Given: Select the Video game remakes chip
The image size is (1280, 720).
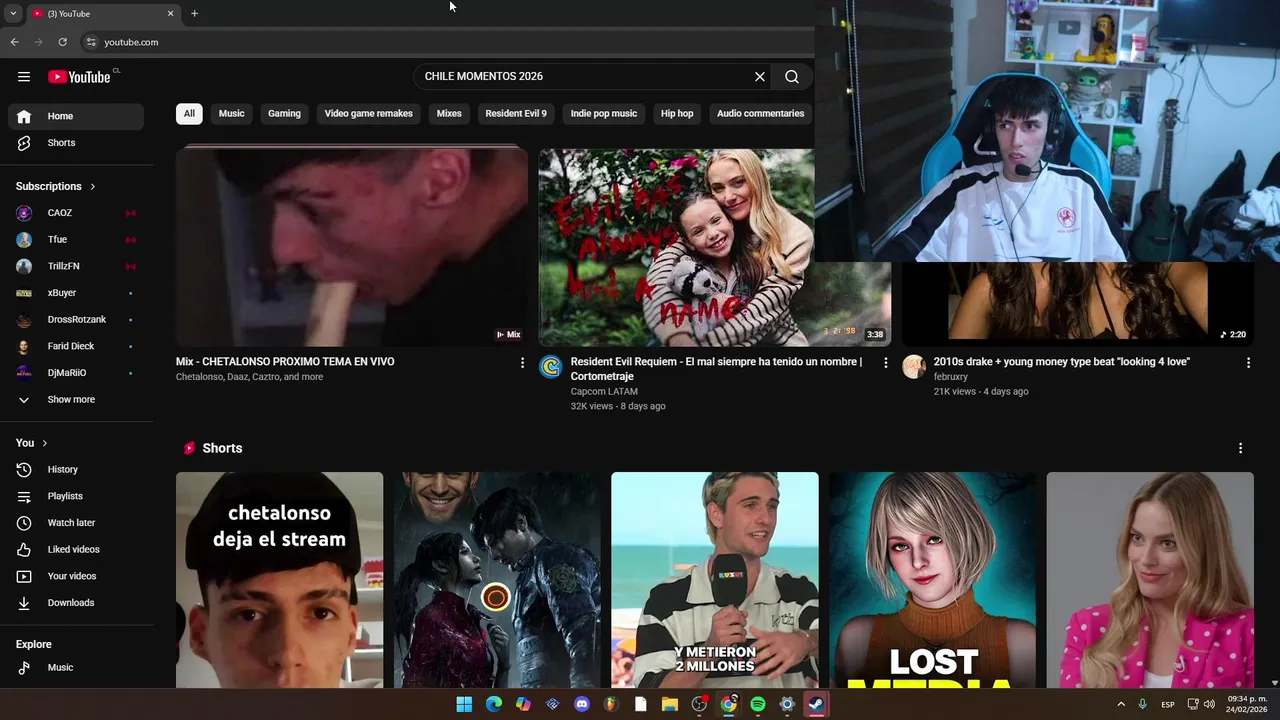Looking at the screenshot, I should 368,114.
